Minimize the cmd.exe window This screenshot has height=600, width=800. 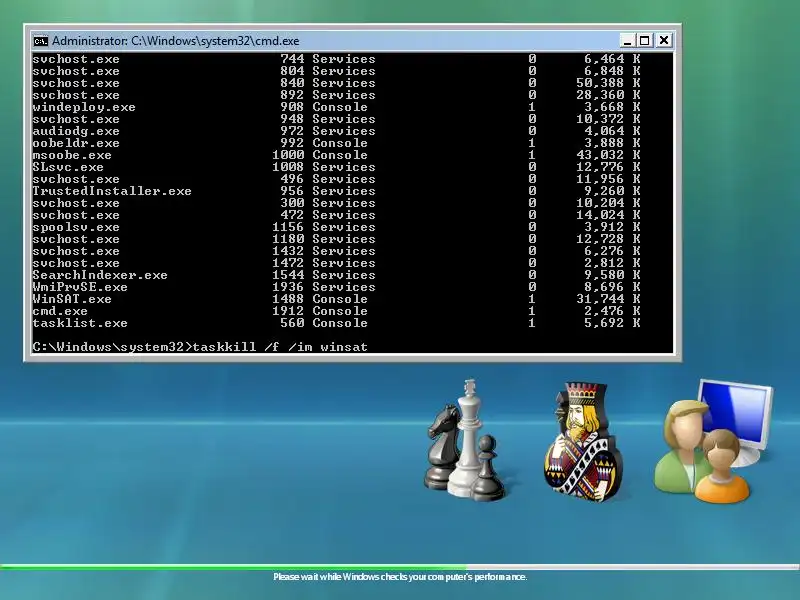pos(627,40)
